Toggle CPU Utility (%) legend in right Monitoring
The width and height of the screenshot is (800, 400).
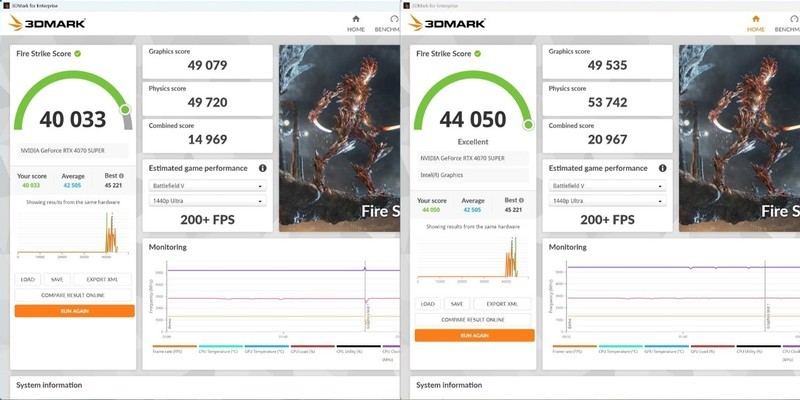pos(758,349)
